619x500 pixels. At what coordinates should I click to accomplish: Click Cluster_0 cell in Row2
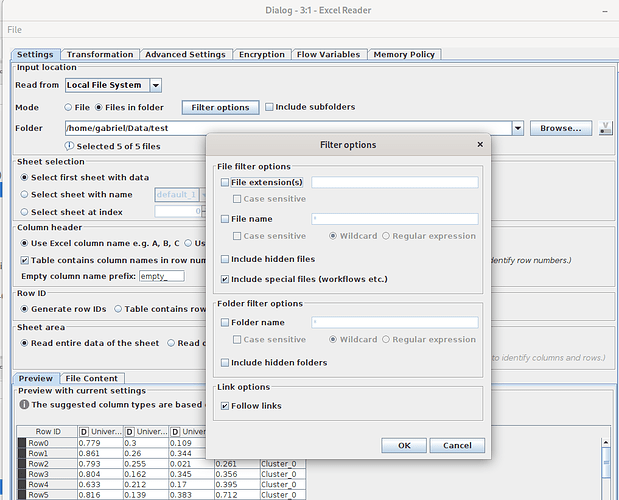pos(282,464)
